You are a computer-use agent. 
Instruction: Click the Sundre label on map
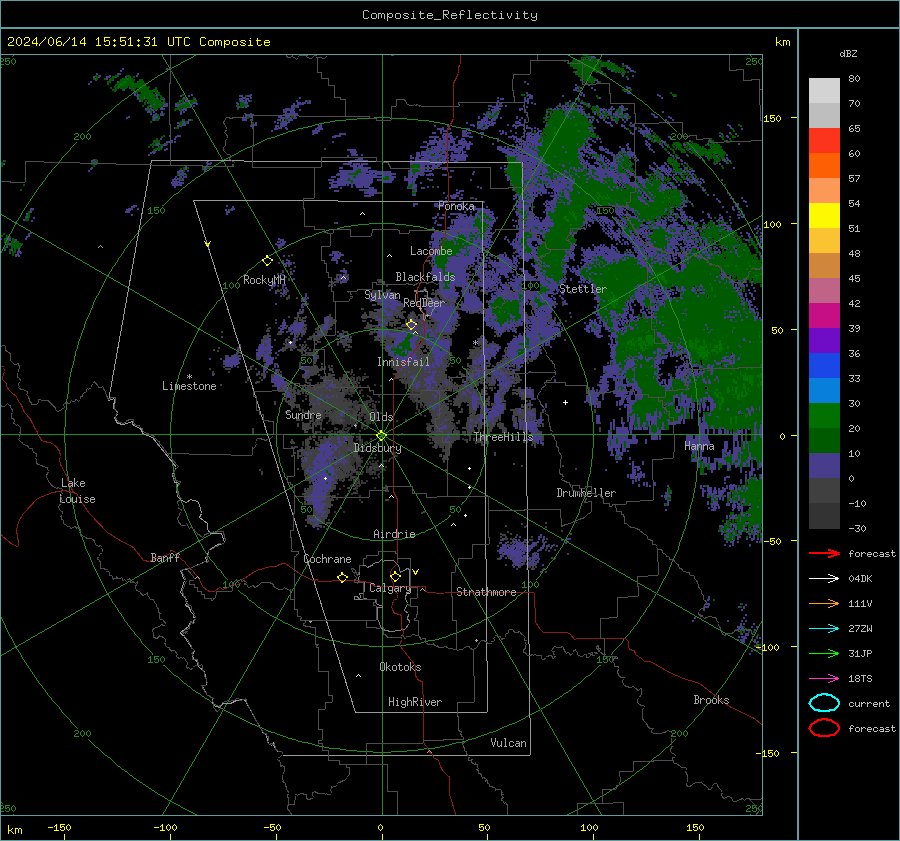pyautogui.click(x=303, y=415)
